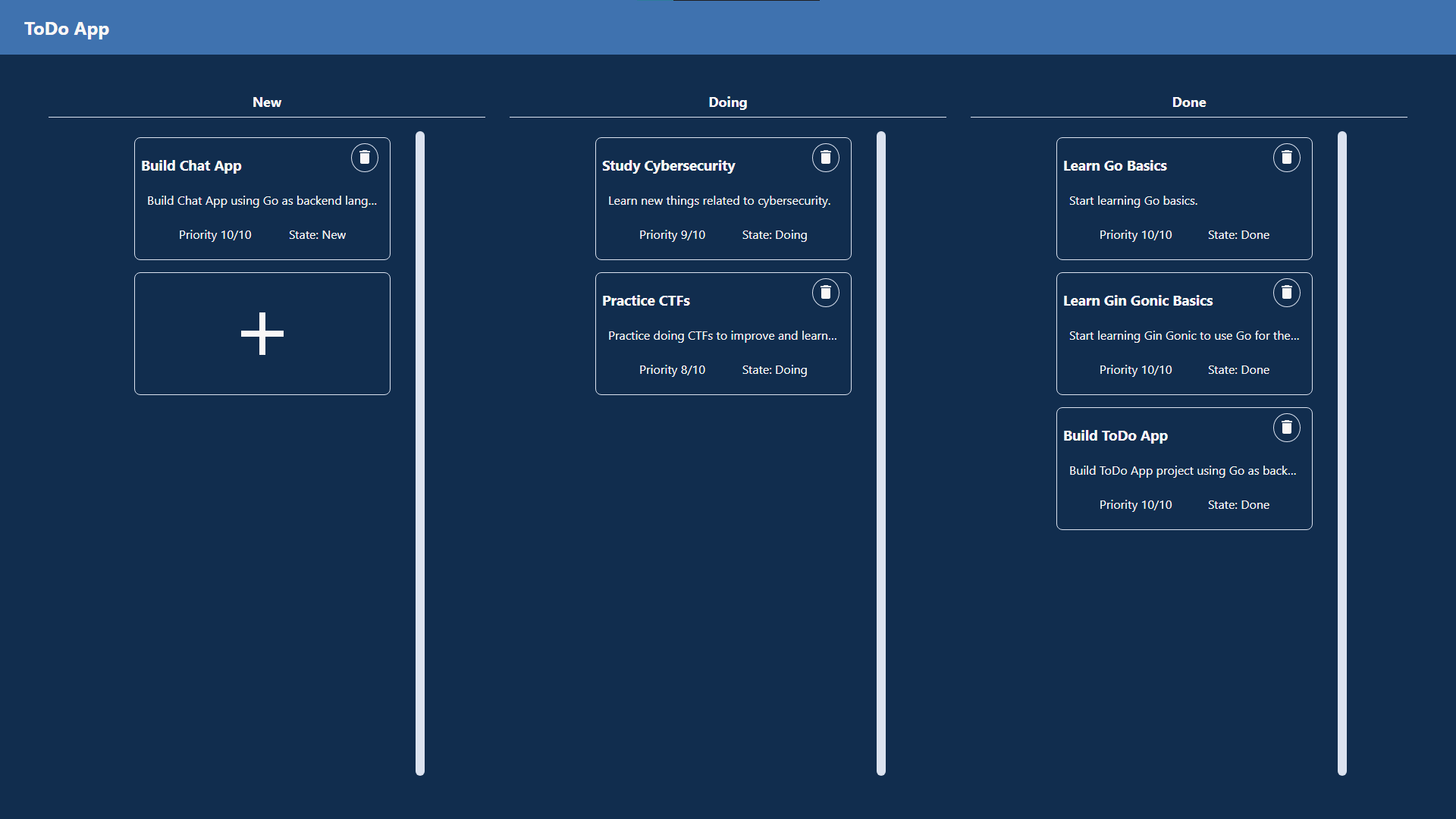The height and width of the screenshot is (819, 1456).
Task: Add a new task with plus card
Action: pyautogui.click(x=262, y=334)
